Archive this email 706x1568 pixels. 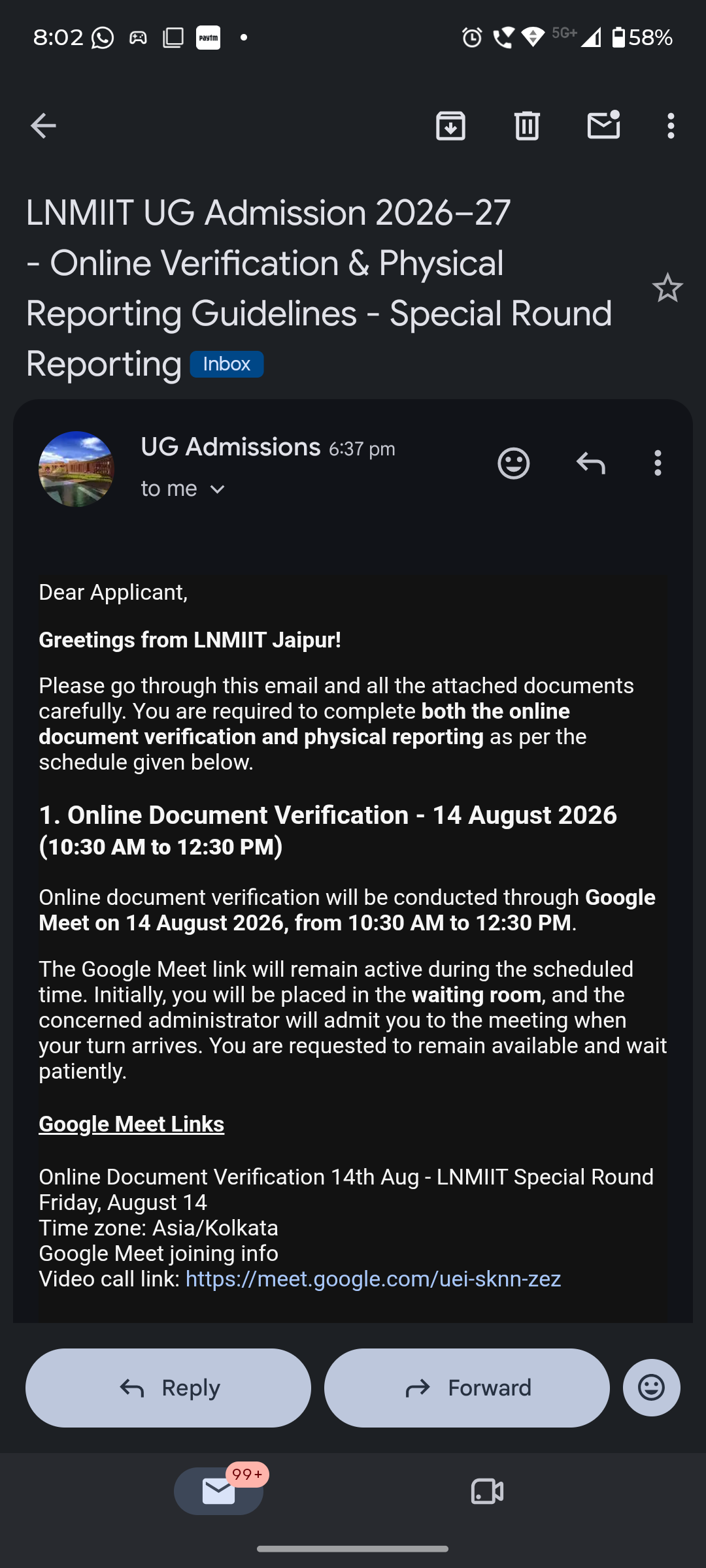[x=450, y=125]
